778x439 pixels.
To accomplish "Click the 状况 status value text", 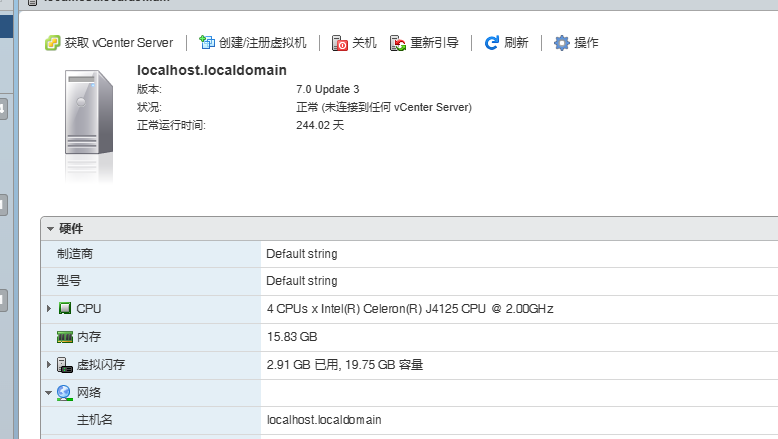I will click(384, 107).
